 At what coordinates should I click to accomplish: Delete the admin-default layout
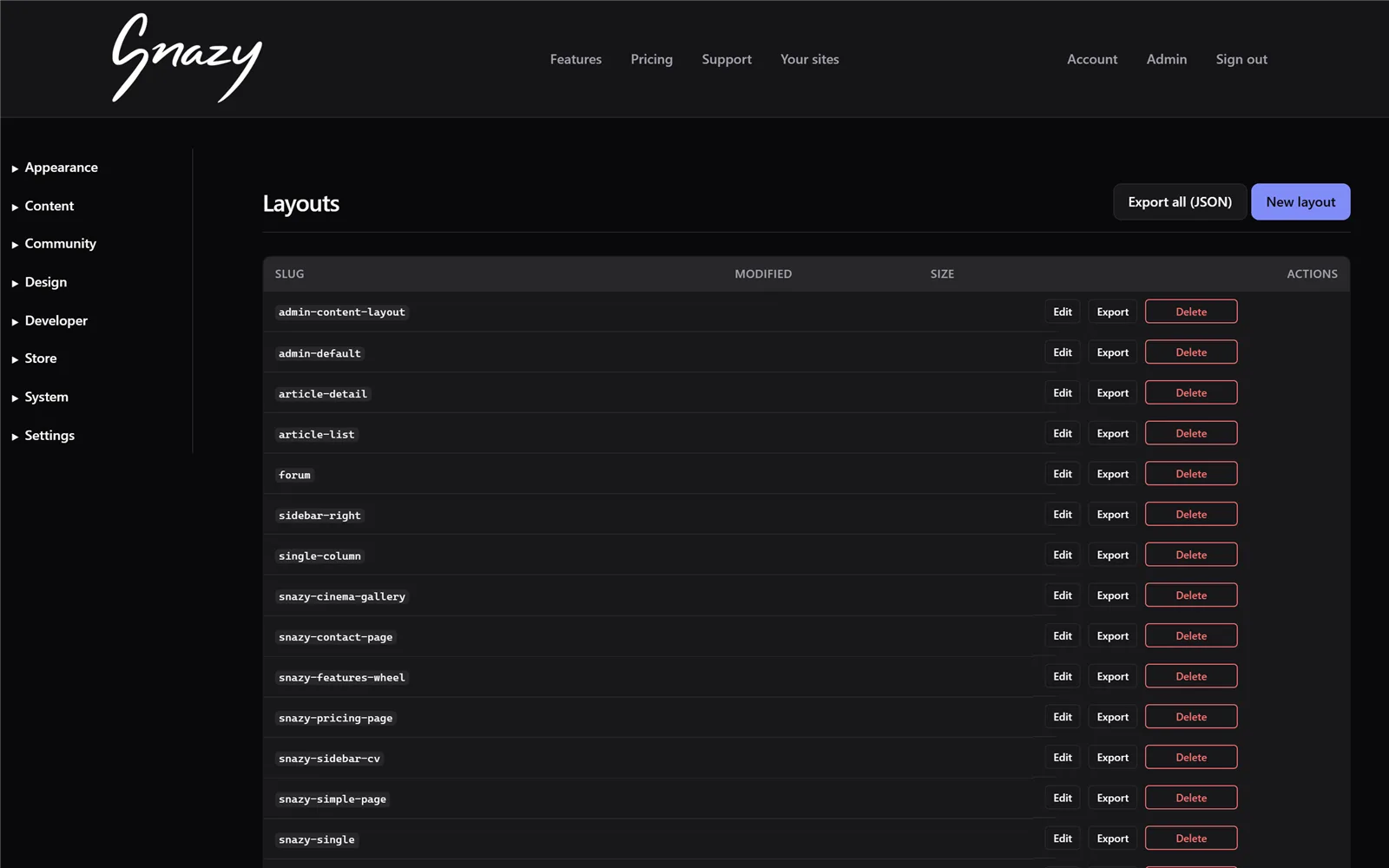(x=1191, y=352)
